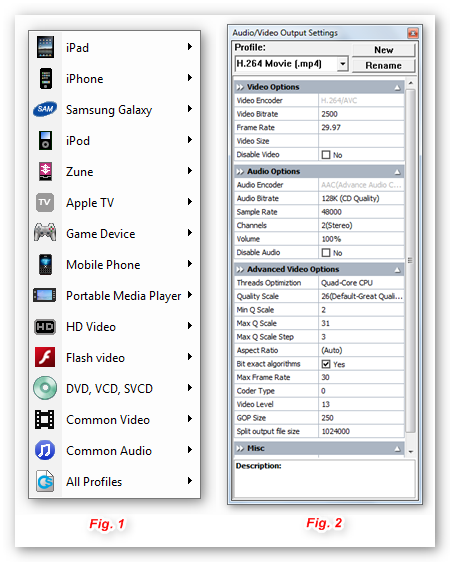Choose the Common Audio menu entry
Screen dimensions: 450x562
click(114, 450)
